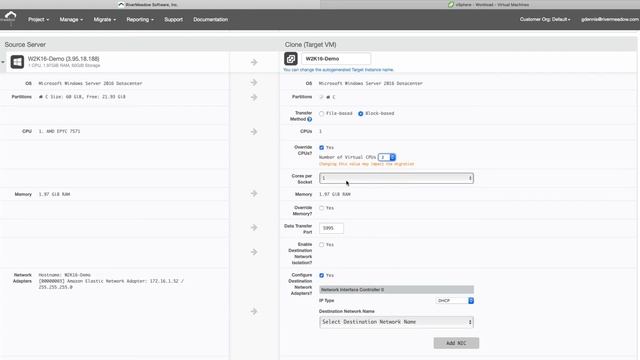Open the IP Type DHCP dropdown

[455, 300]
